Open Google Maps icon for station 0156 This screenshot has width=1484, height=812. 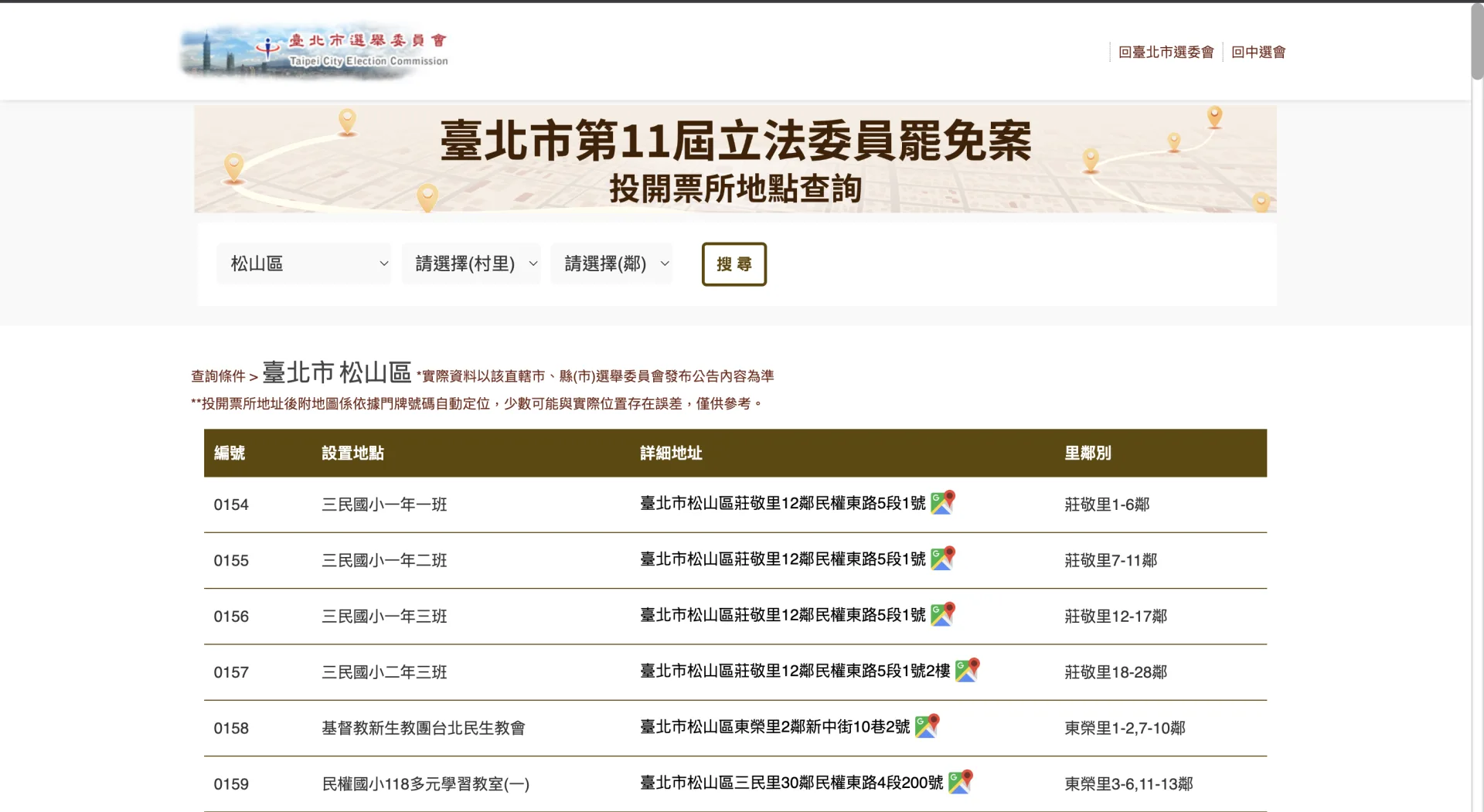tap(942, 614)
